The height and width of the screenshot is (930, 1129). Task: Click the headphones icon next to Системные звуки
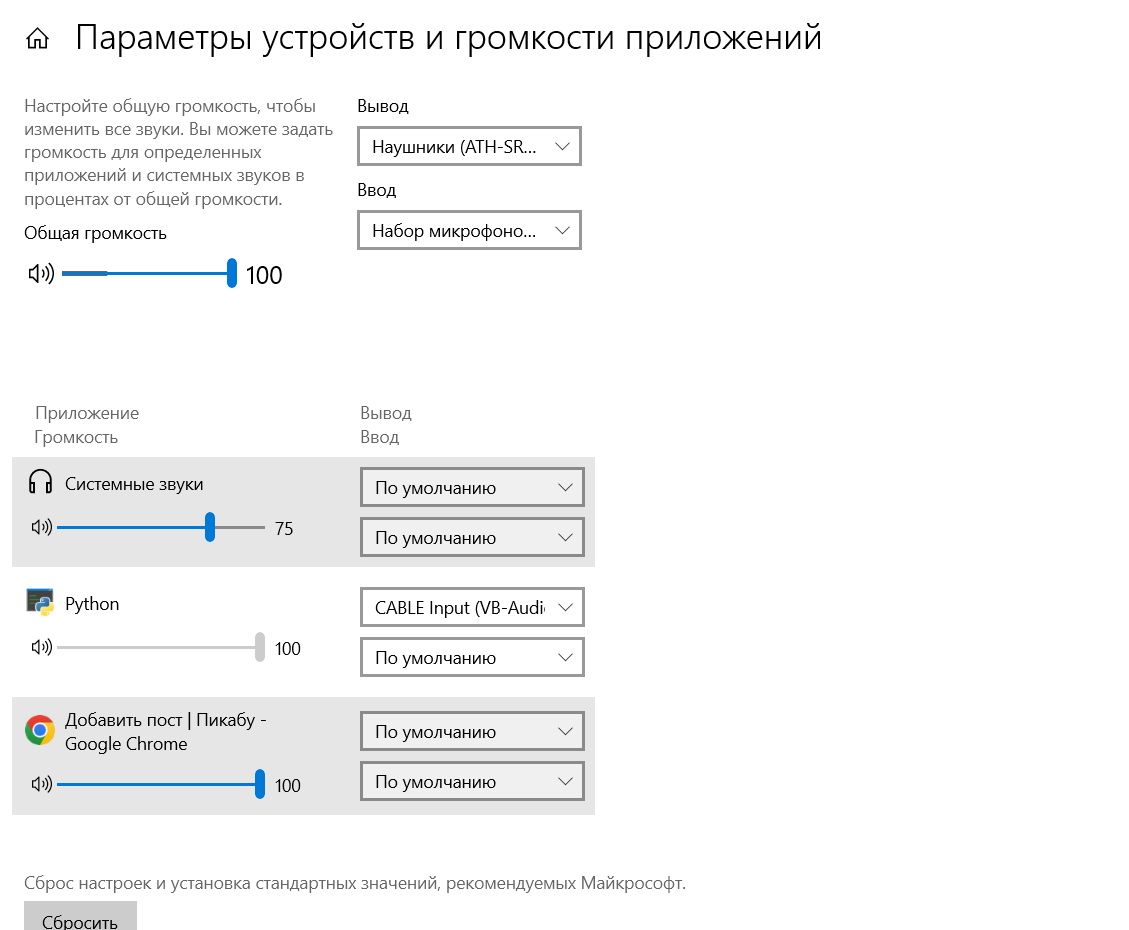[40, 482]
